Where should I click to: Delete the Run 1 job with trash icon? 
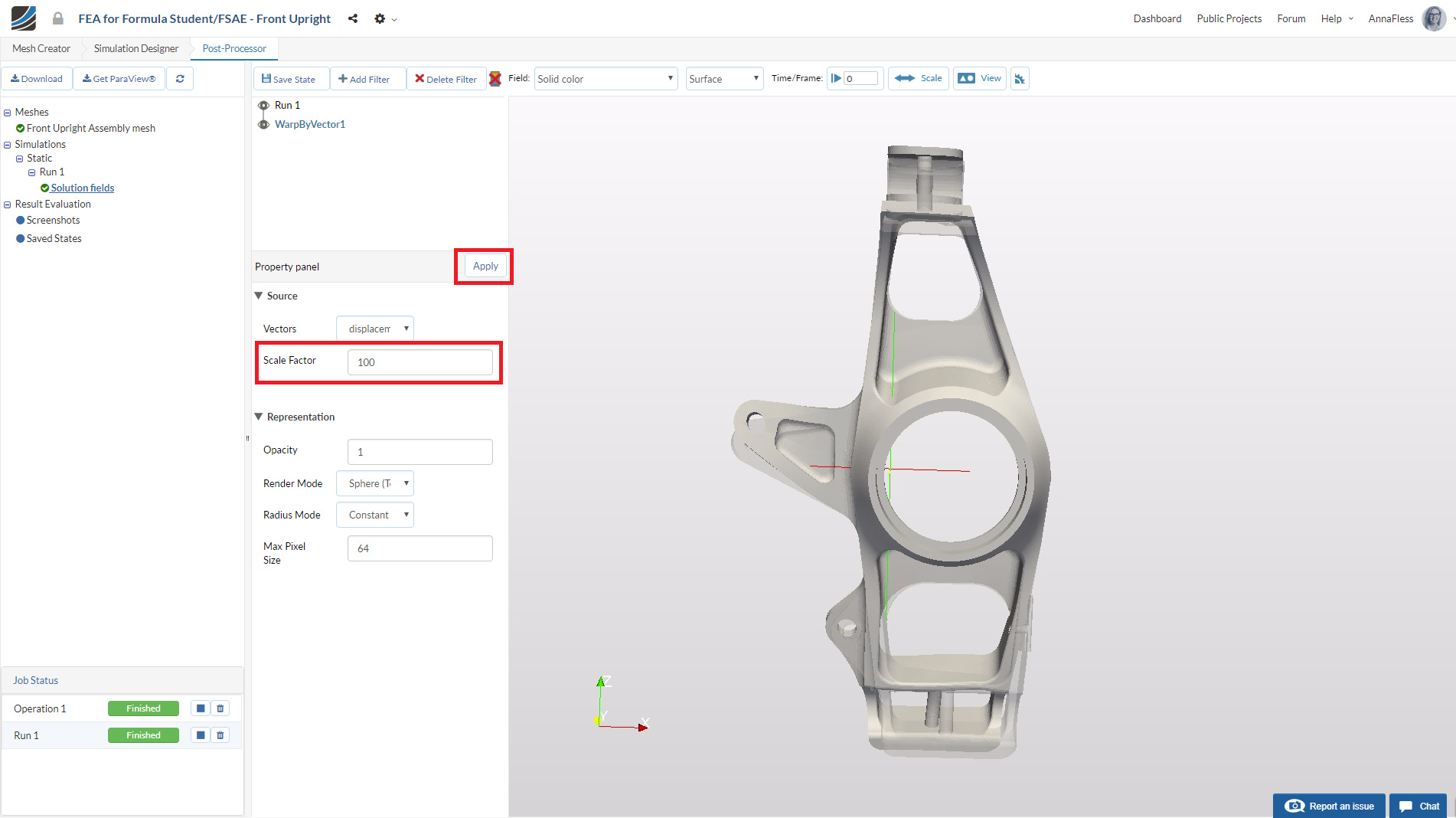[220, 735]
